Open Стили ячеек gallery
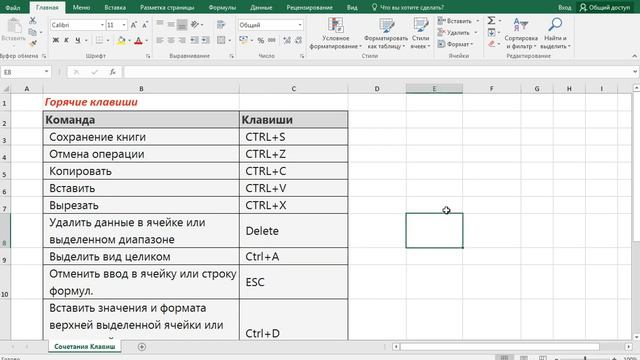Viewport: 640px width, 360px height. (x=420, y=33)
